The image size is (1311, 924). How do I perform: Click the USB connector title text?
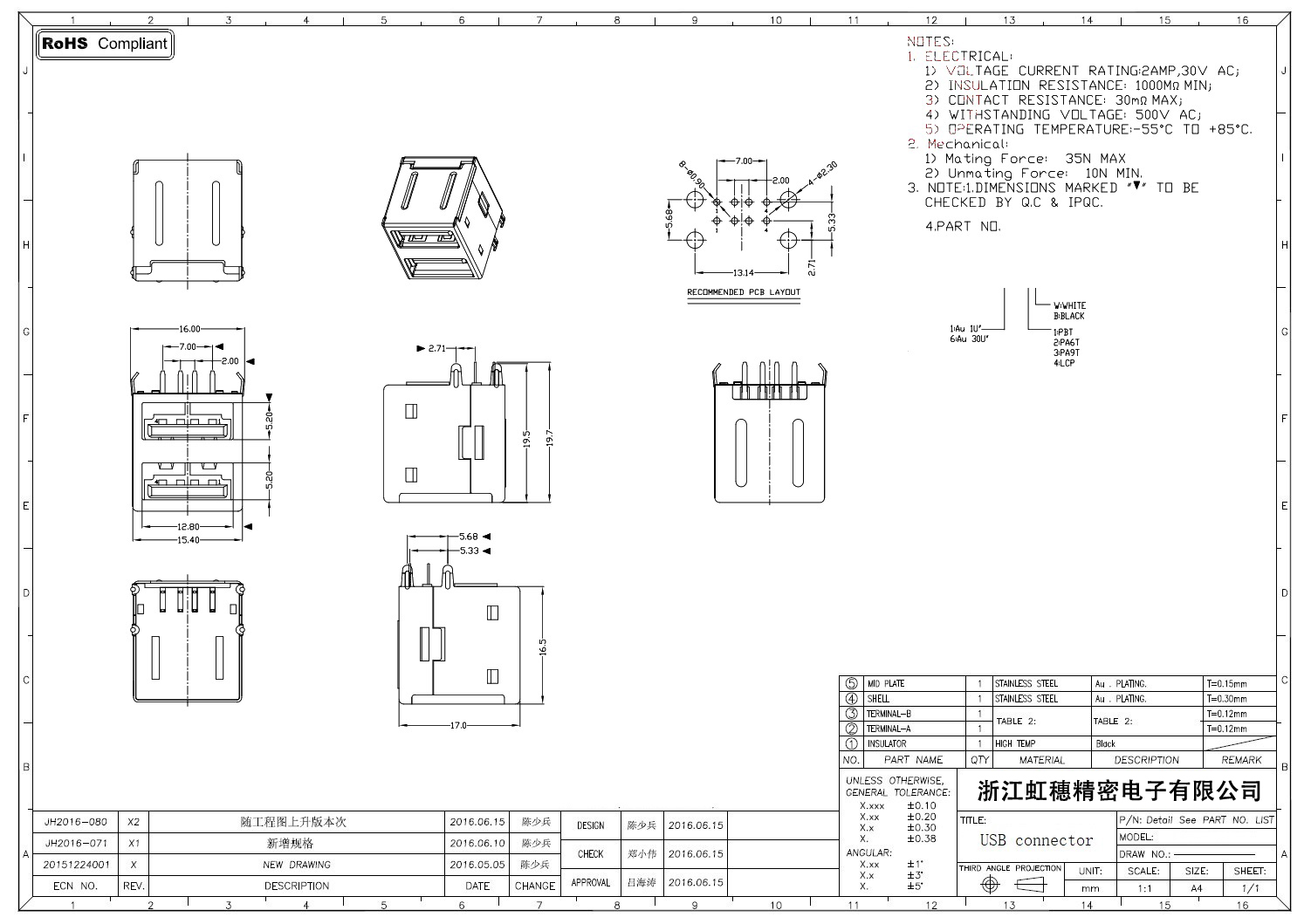click(1036, 840)
